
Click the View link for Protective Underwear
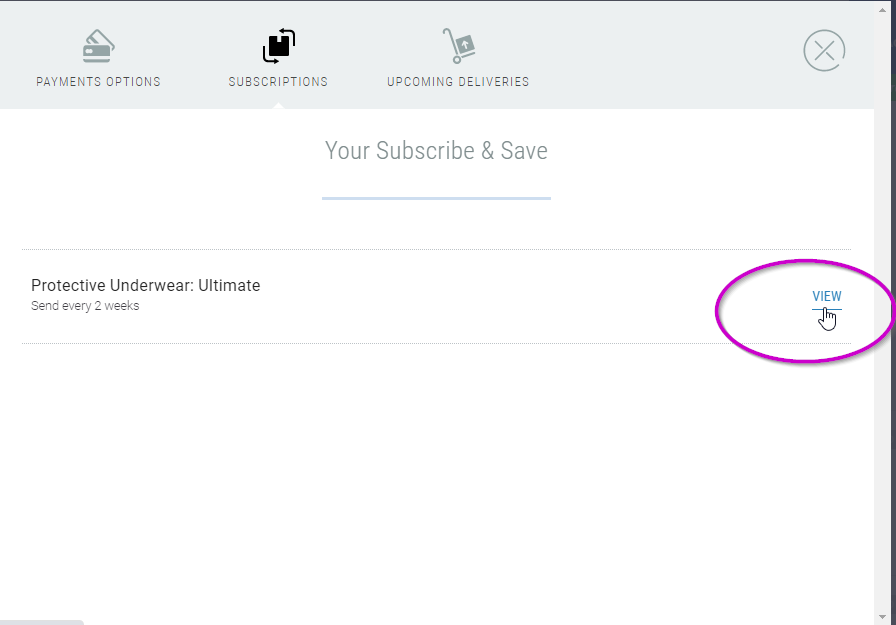point(827,296)
